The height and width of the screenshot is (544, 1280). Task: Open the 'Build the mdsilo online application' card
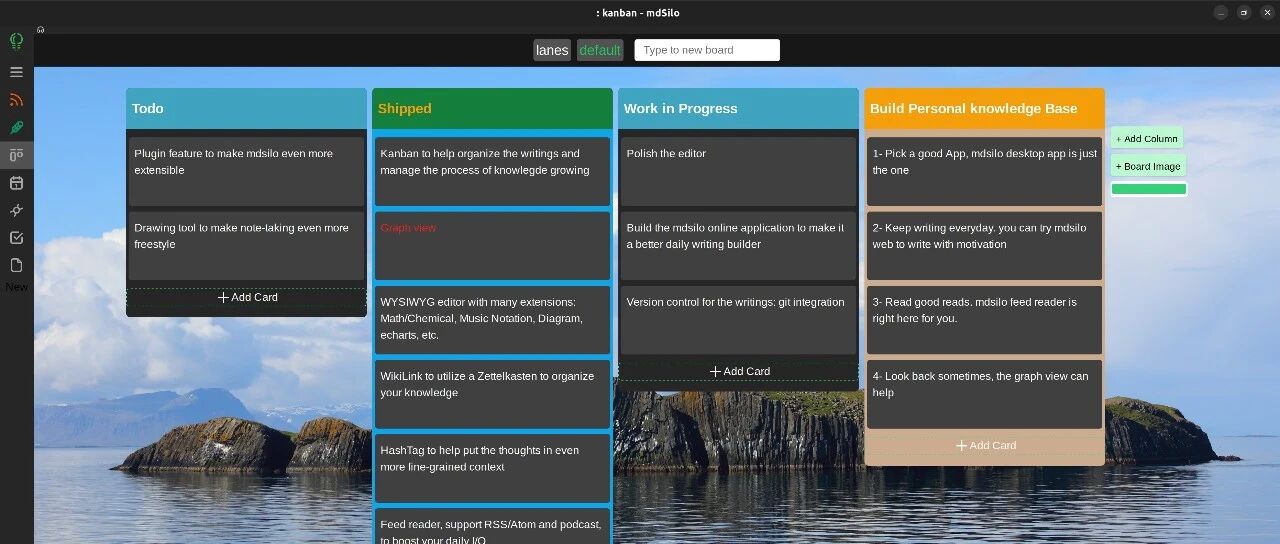738,246
